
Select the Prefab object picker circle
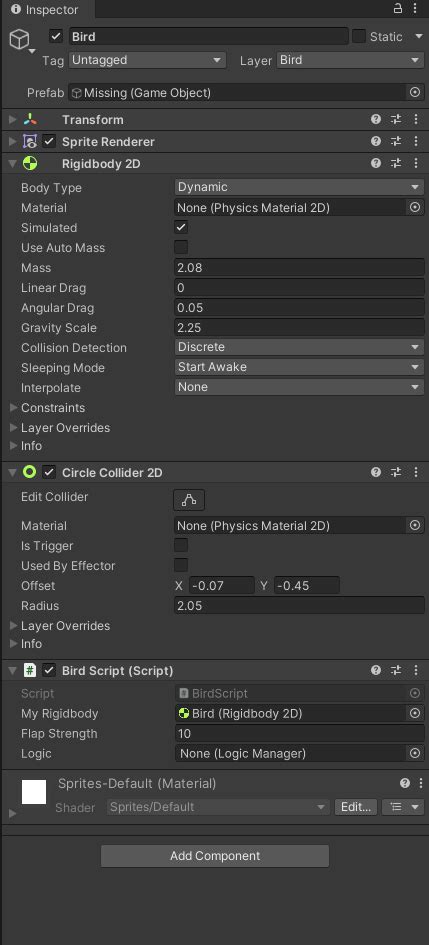pyautogui.click(x=415, y=92)
